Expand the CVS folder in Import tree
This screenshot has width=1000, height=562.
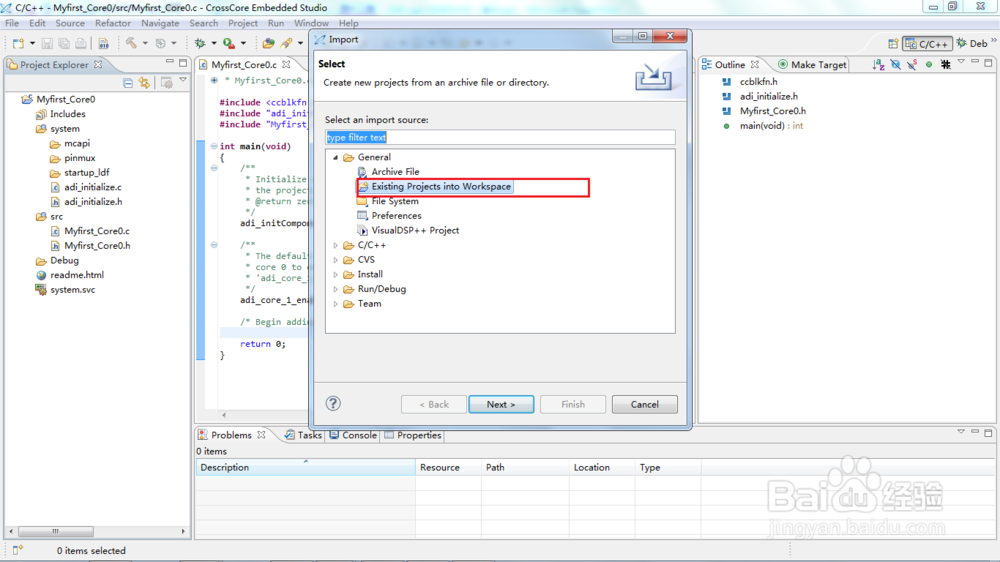335,260
